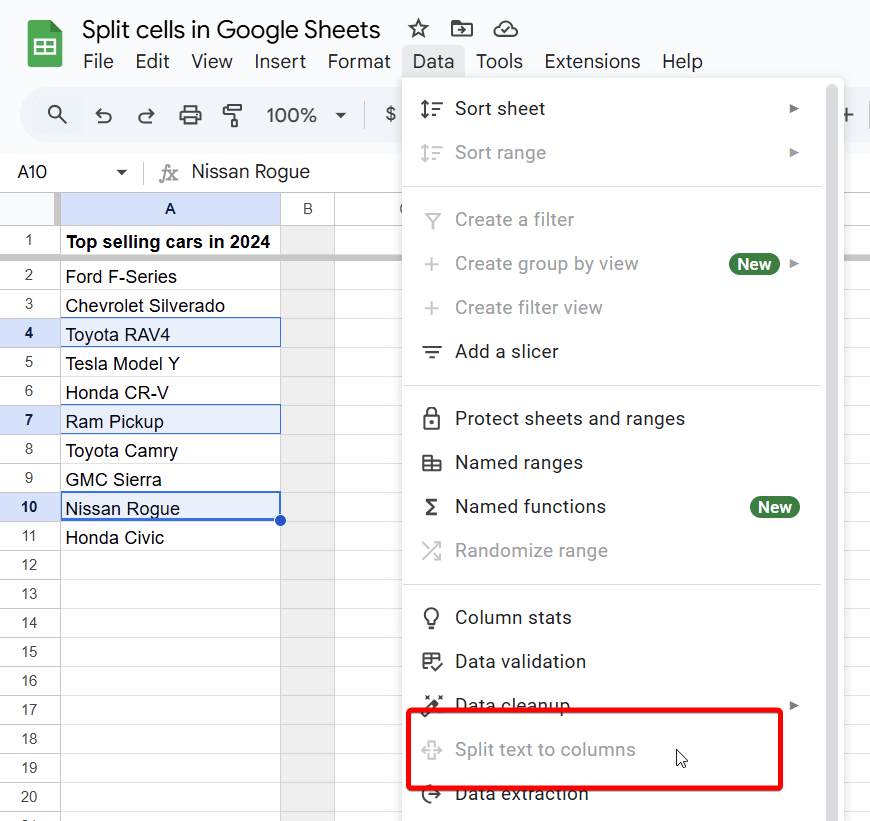This screenshot has height=821, width=870.
Task: Click the Google Sheets home logo
Action: pyautogui.click(x=45, y=43)
